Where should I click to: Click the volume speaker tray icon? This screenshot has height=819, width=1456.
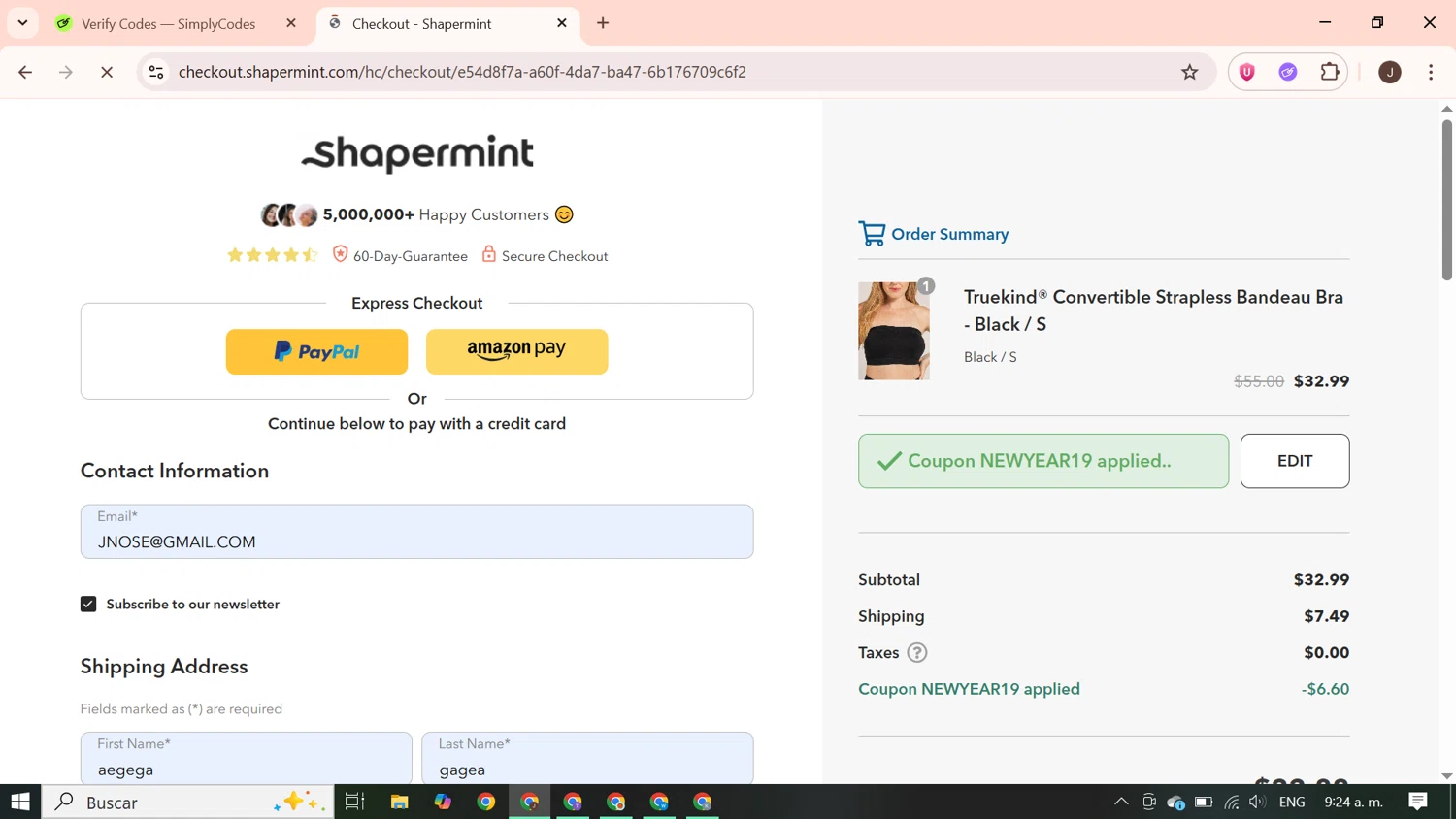coord(1258,802)
